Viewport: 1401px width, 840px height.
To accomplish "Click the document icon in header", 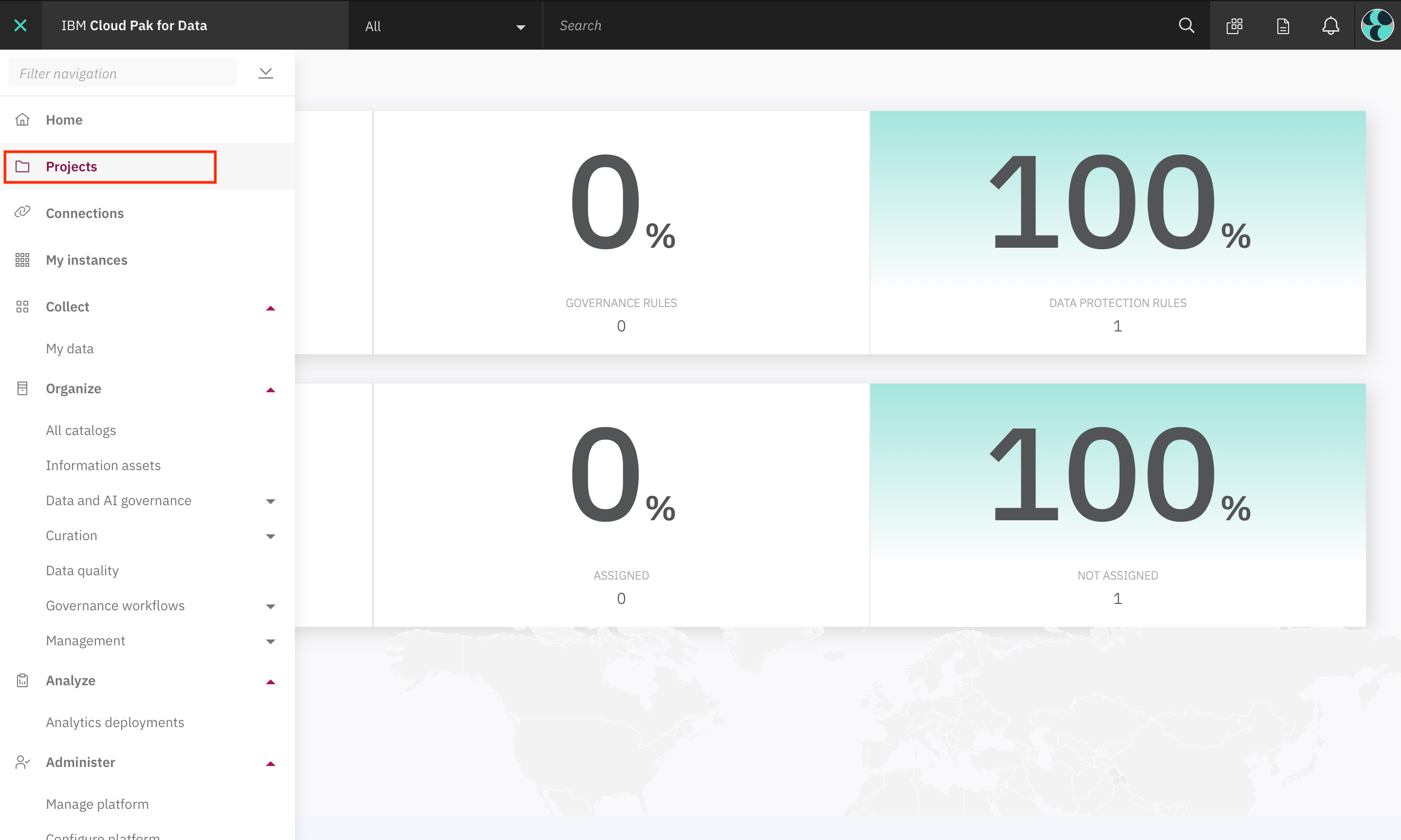I will point(1283,25).
